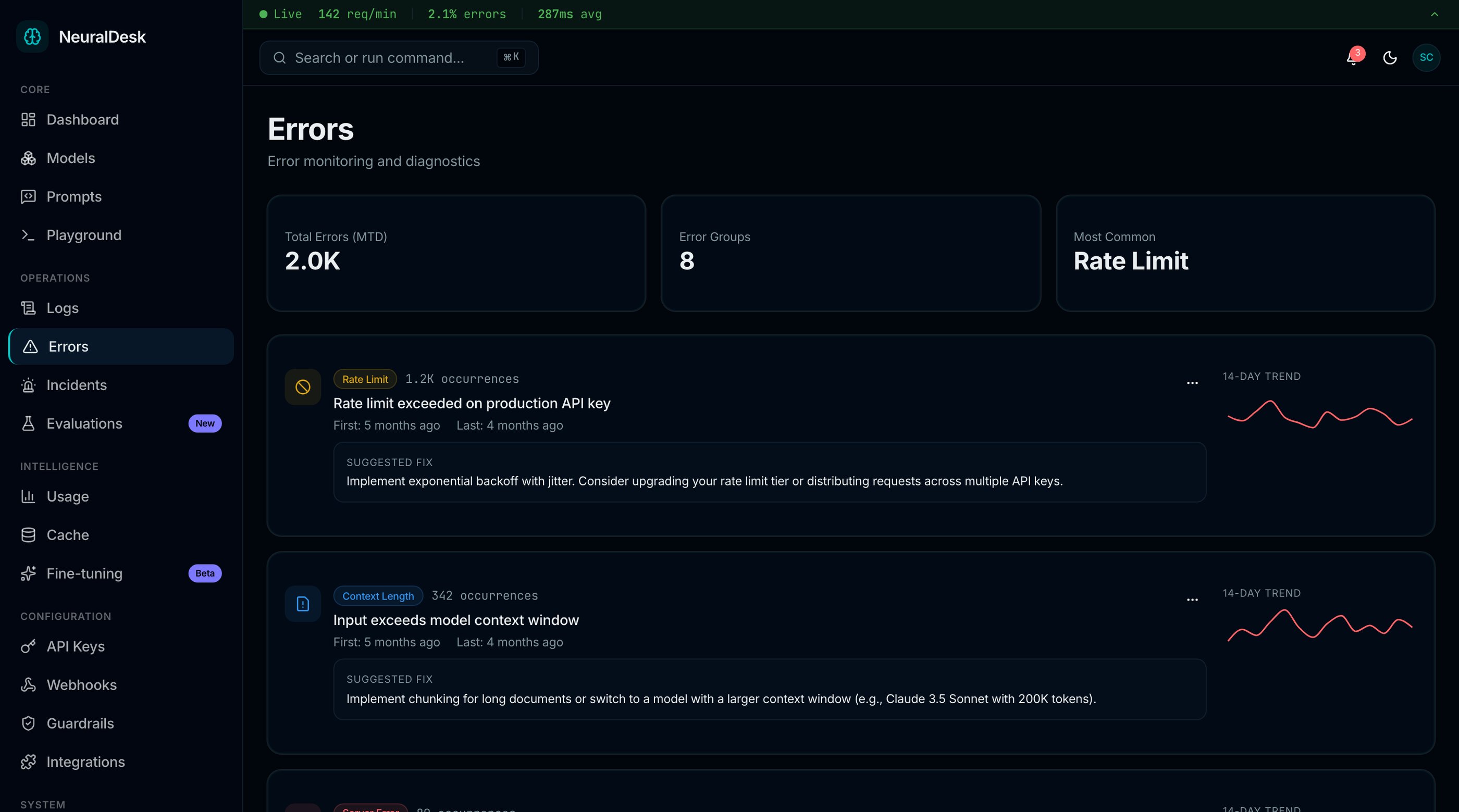Click the Integrations puzzle icon
The height and width of the screenshot is (812, 1459).
pos(28,762)
